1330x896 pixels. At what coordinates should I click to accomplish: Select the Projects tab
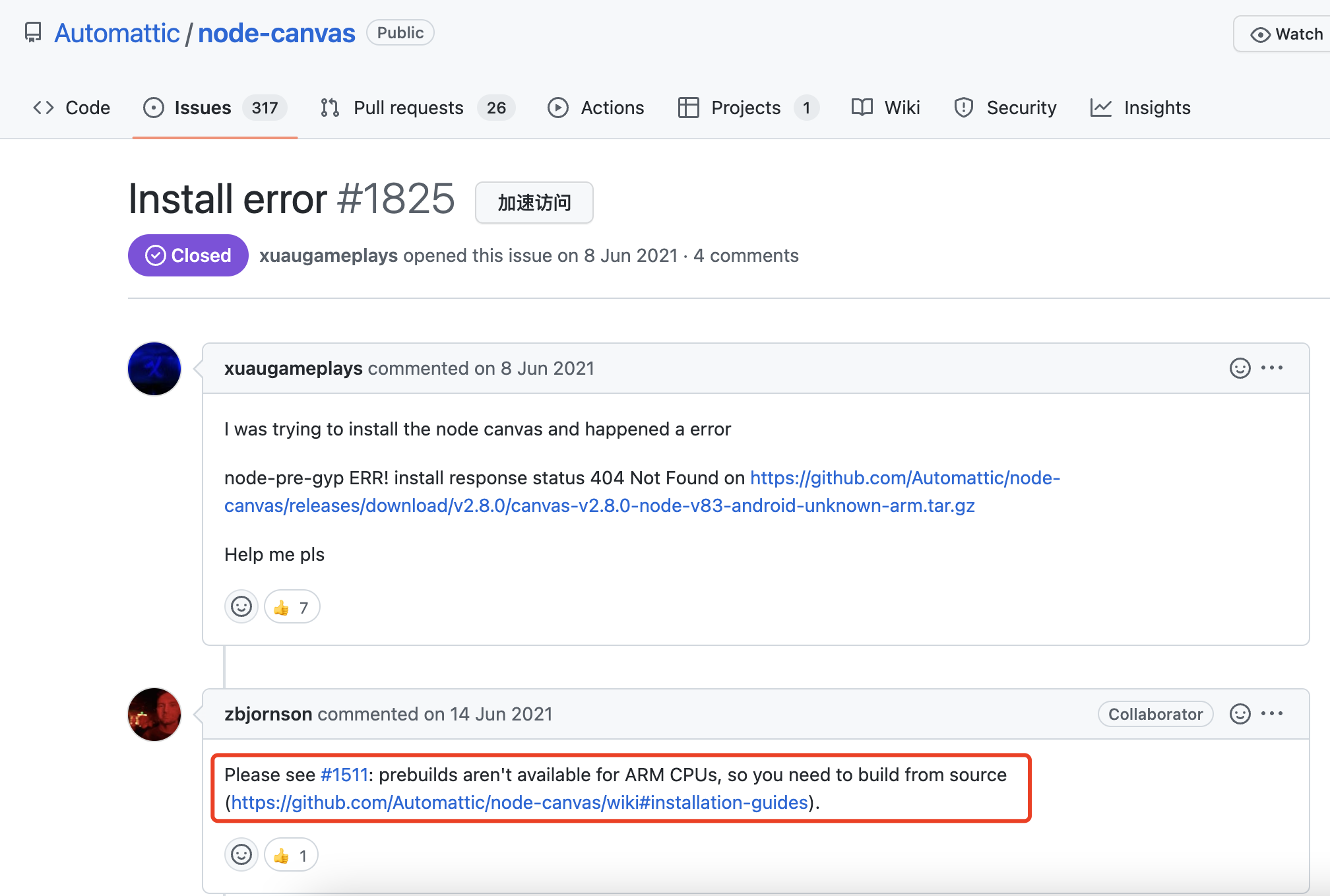[x=748, y=108]
